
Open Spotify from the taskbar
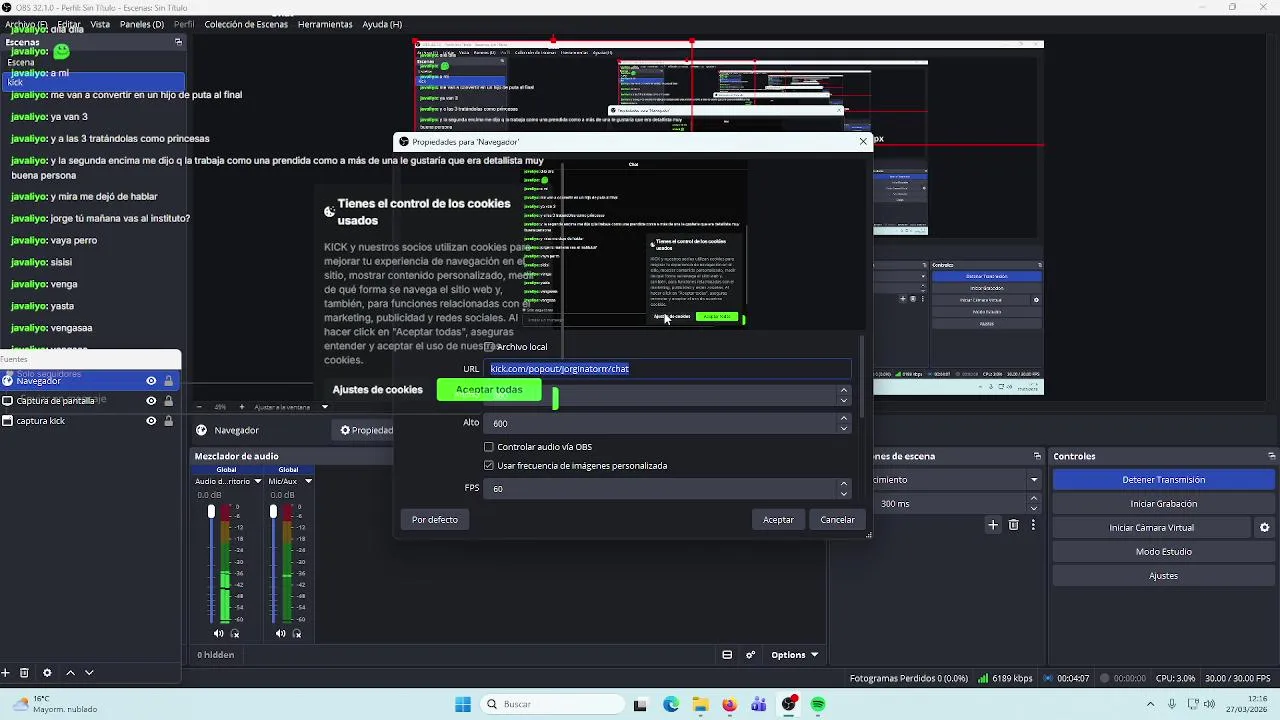tap(818, 704)
